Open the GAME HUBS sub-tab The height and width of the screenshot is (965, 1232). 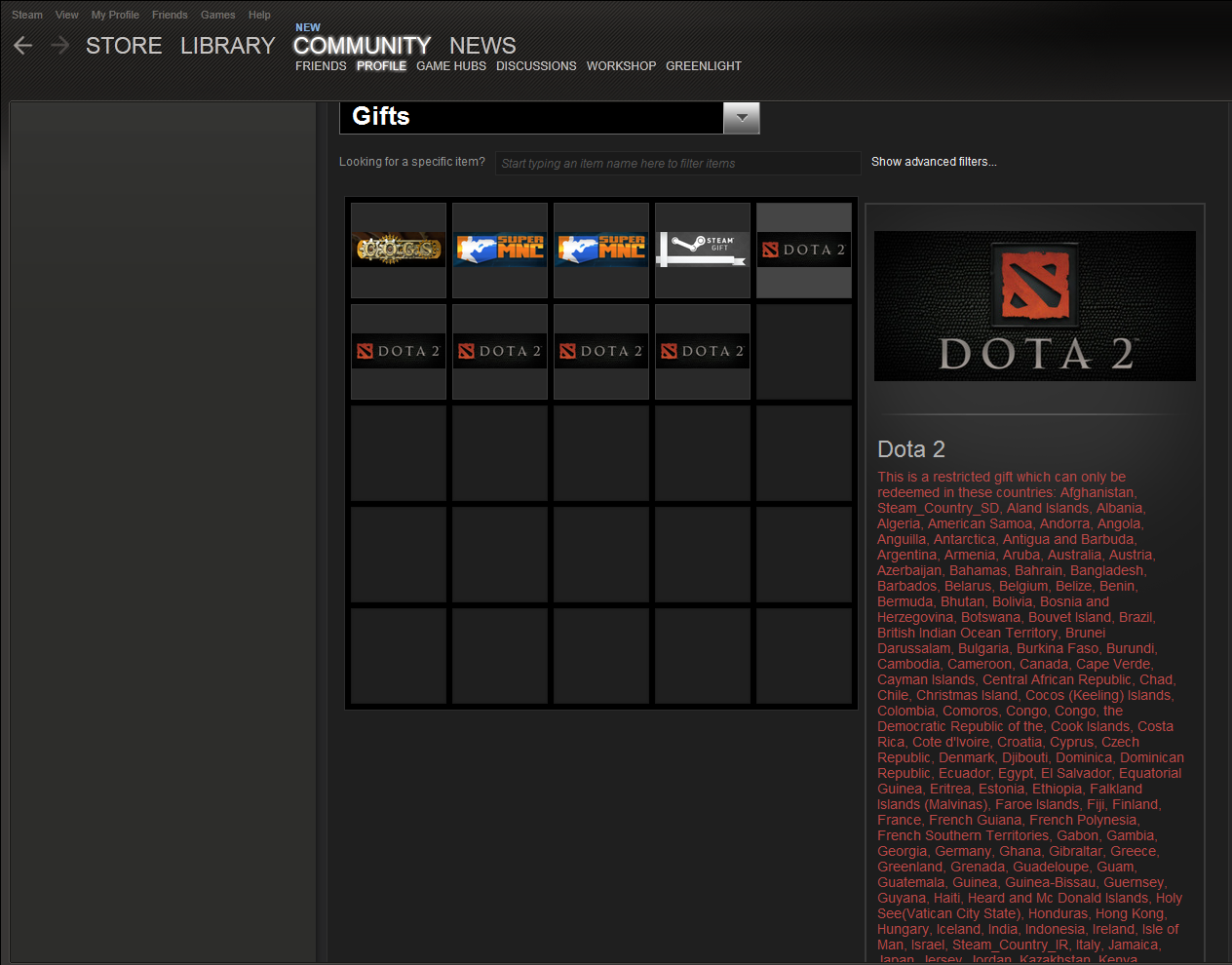pos(451,66)
